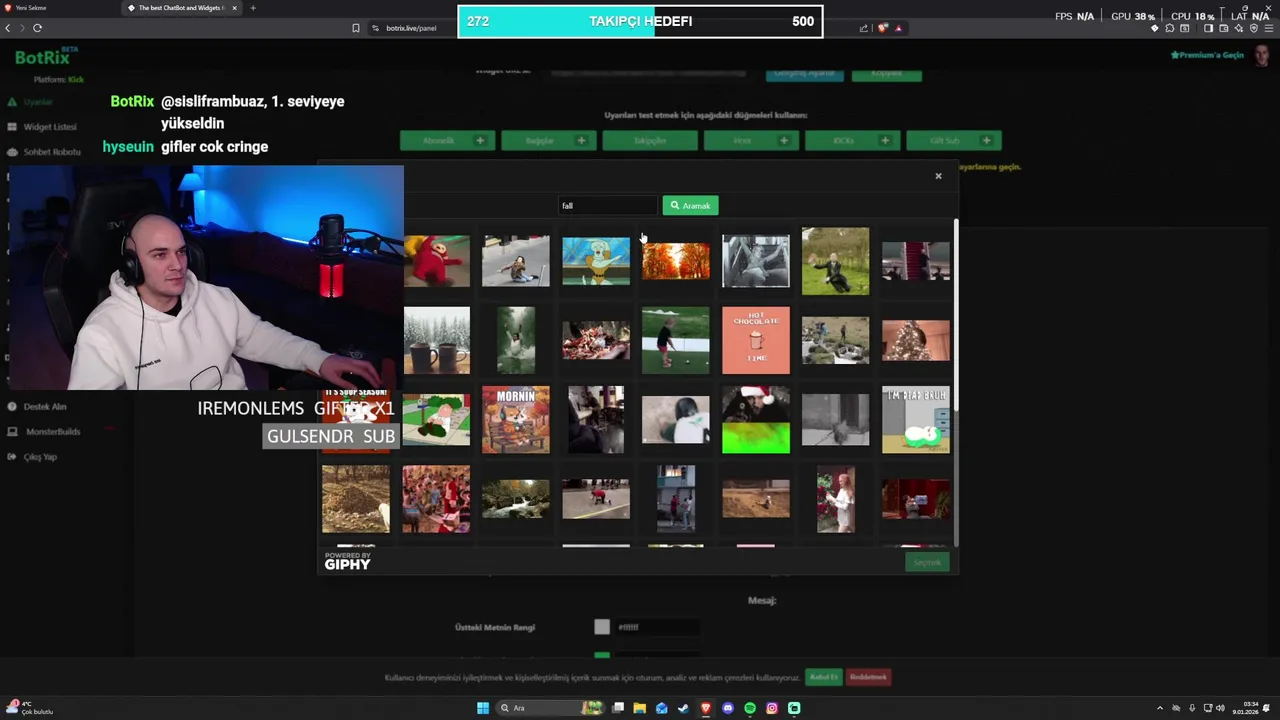This screenshot has width=1280, height=720.
Task: Open the Widget Listesi sidebar item
Action: click(x=49, y=127)
